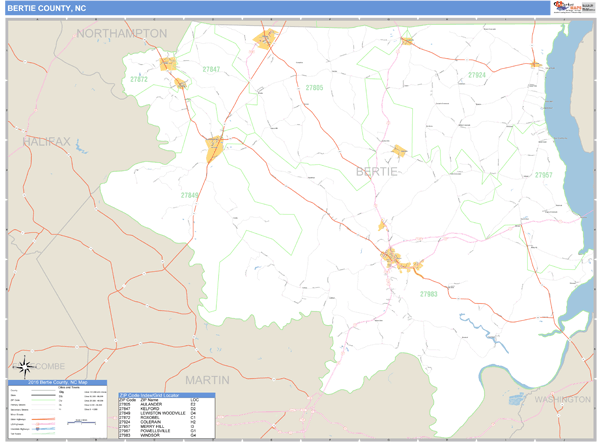Select the HALIFAX county label

(48, 141)
